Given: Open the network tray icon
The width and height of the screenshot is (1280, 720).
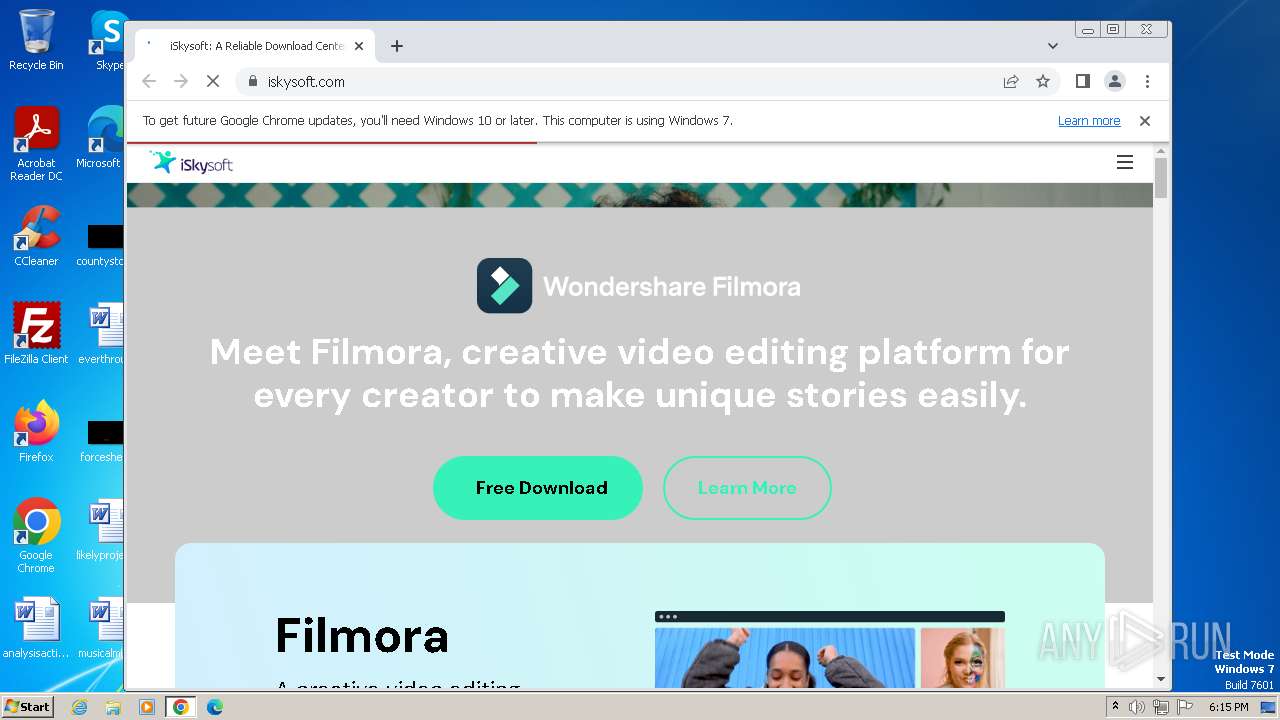Looking at the screenshot, I should (1161, 707).
